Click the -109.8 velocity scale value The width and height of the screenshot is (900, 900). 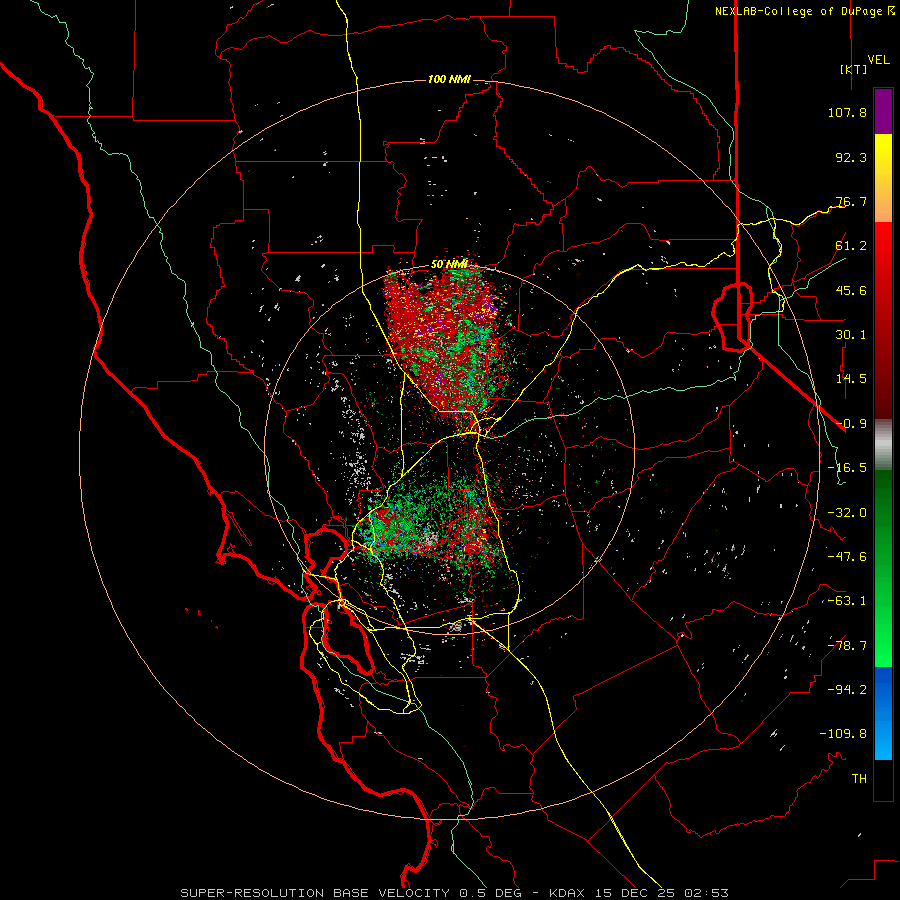843,734
